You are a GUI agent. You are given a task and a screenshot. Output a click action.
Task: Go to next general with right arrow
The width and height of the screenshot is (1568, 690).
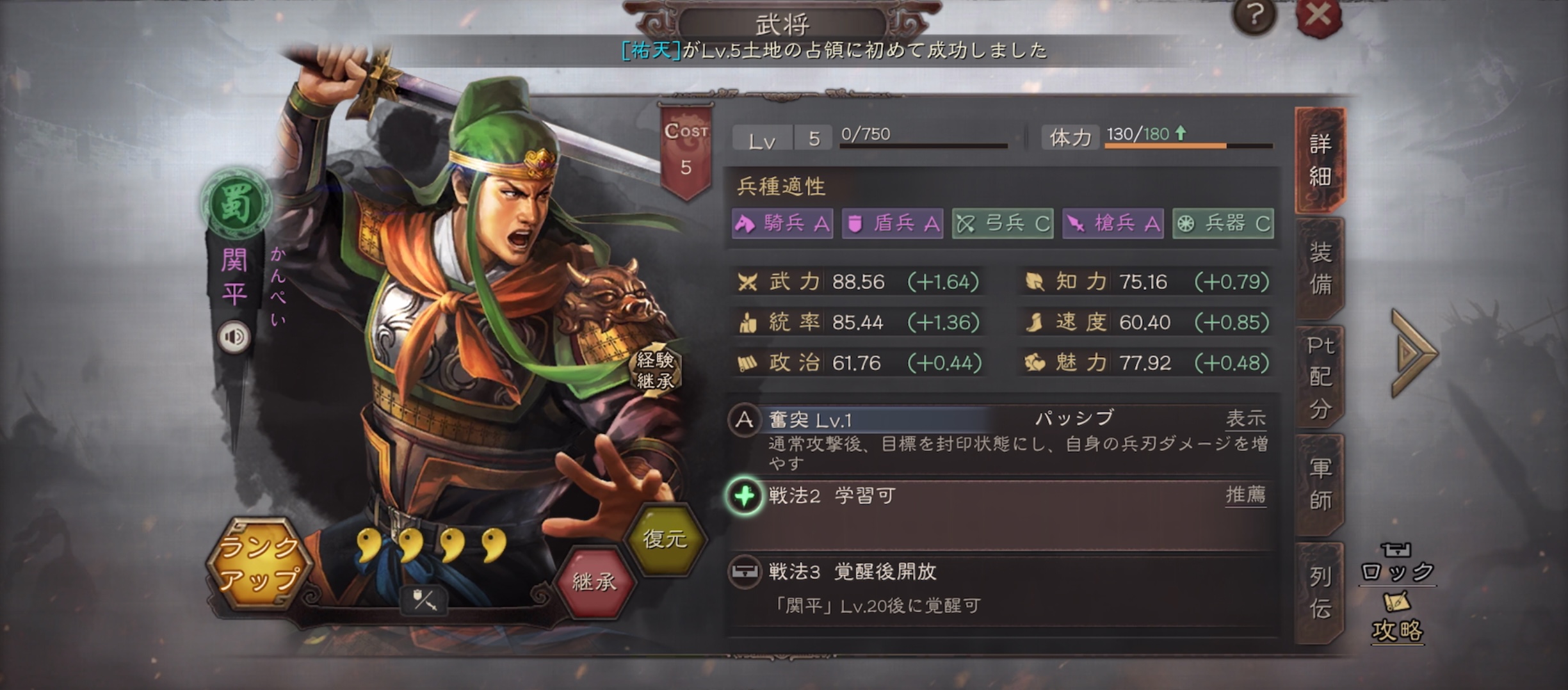point(1414,353)
